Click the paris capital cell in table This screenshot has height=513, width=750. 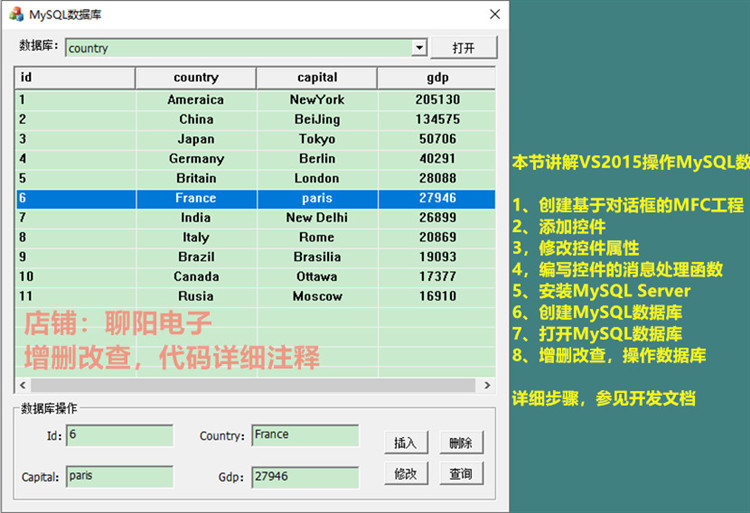pyautogui.click(x=317, y=198)
